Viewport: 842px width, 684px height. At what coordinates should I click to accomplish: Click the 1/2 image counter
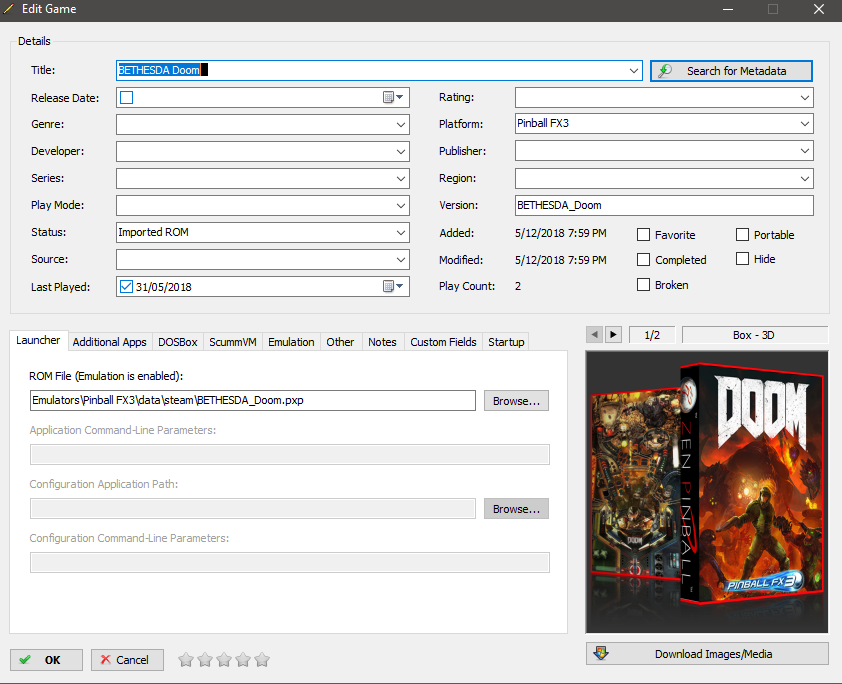(x=652, y=334)
